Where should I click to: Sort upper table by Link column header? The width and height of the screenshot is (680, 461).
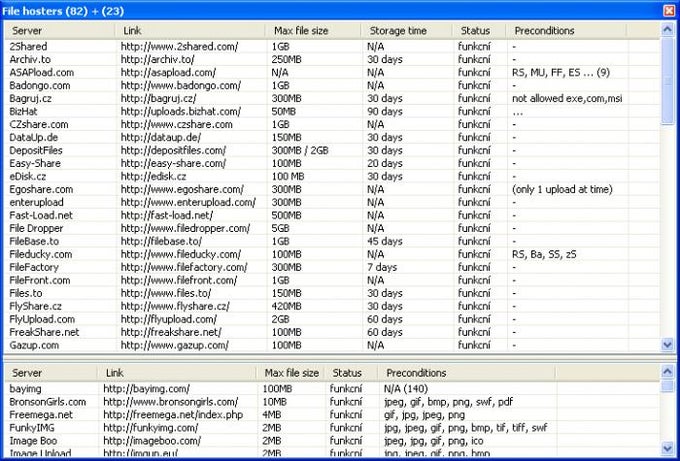click(190, 31)
